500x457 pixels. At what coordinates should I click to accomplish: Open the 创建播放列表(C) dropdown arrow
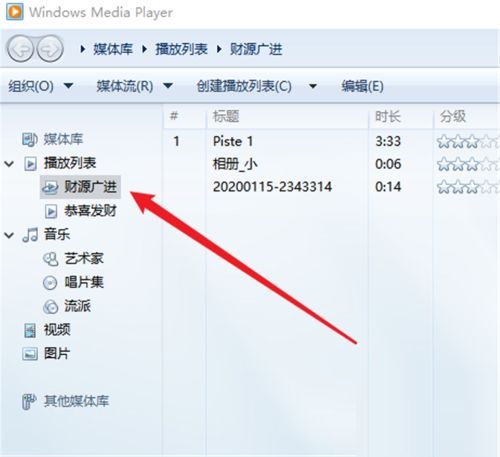(313, 86)
